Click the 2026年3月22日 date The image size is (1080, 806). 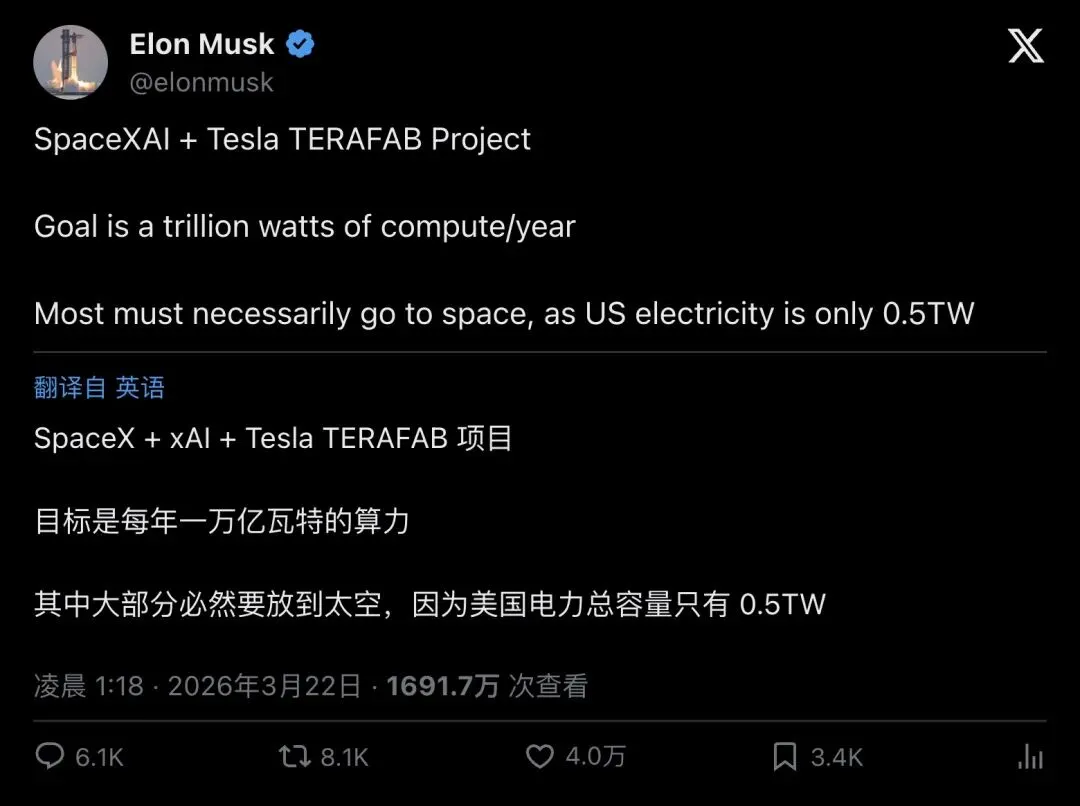coord(264,686)
